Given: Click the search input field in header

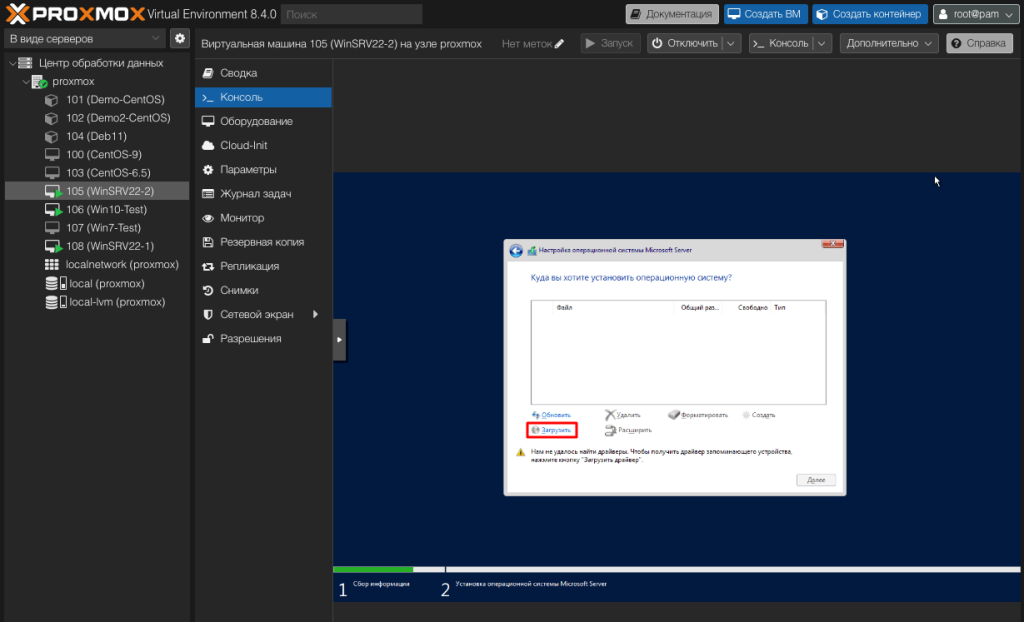Looking at the screenshot, I should pos(351,15).
